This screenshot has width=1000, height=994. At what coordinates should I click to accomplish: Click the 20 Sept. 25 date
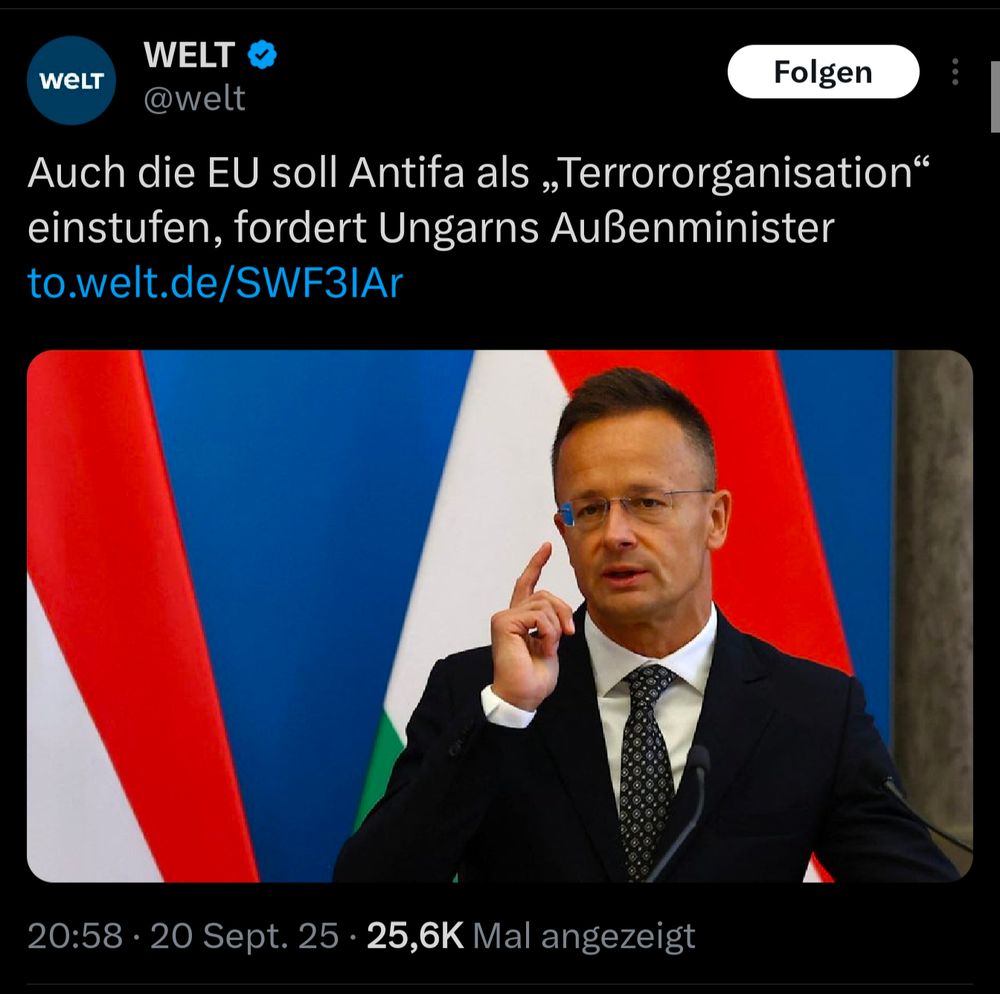tap(244, 936)
